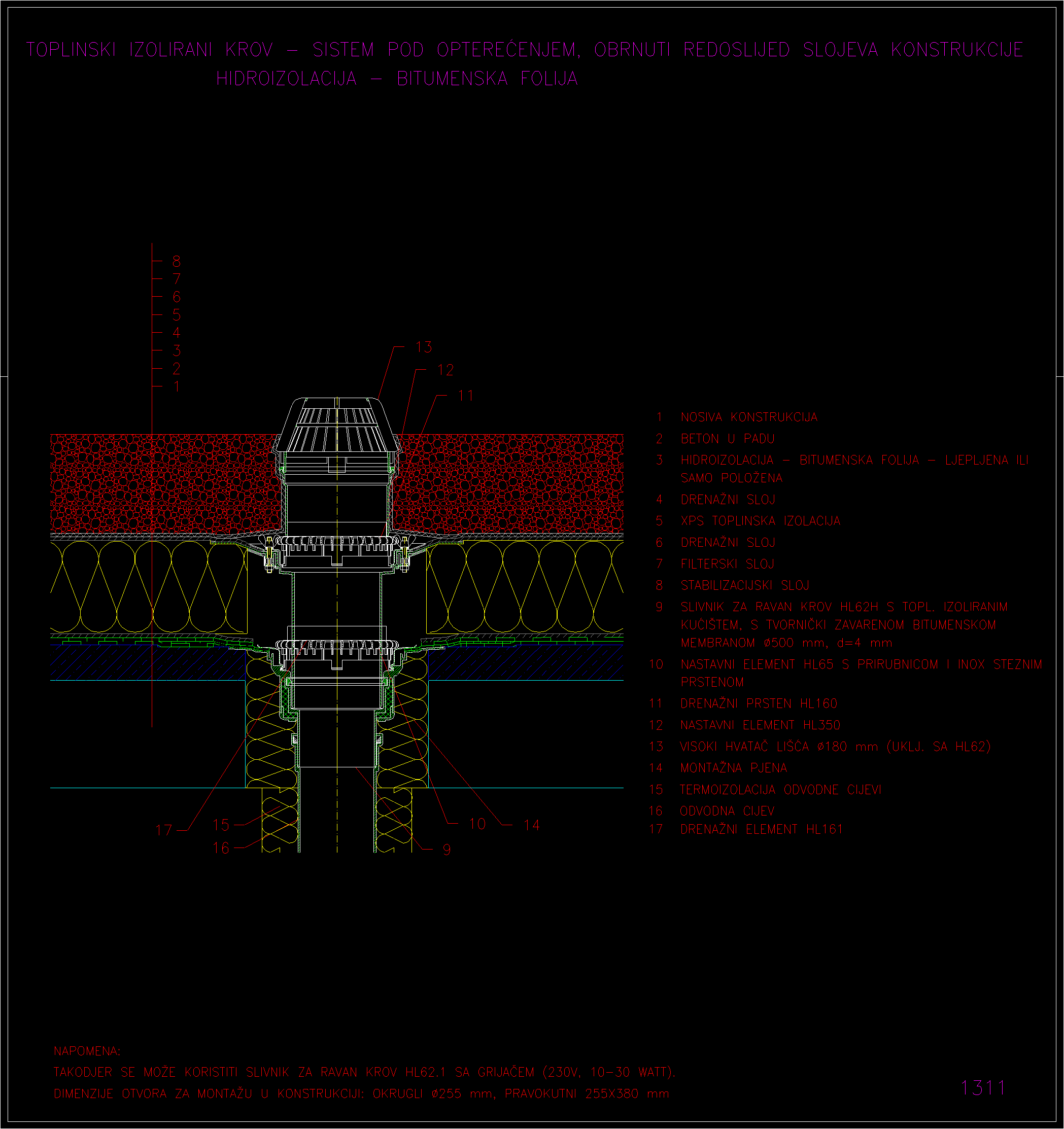Screen dimensions: 1064x1129
Task: Select the yellow XPS insulation block on the right
Action: coord(525,587)
